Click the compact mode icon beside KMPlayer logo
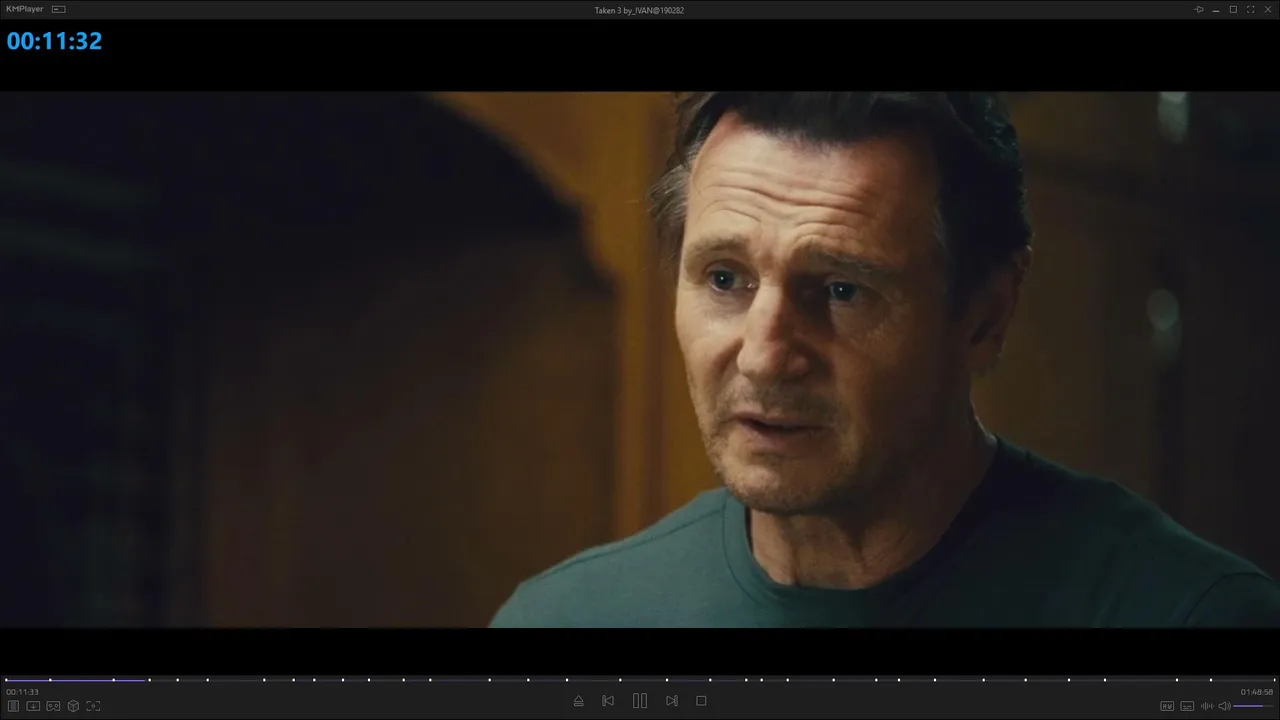The width and height of the screenshot is (1280, 720). 59,9
